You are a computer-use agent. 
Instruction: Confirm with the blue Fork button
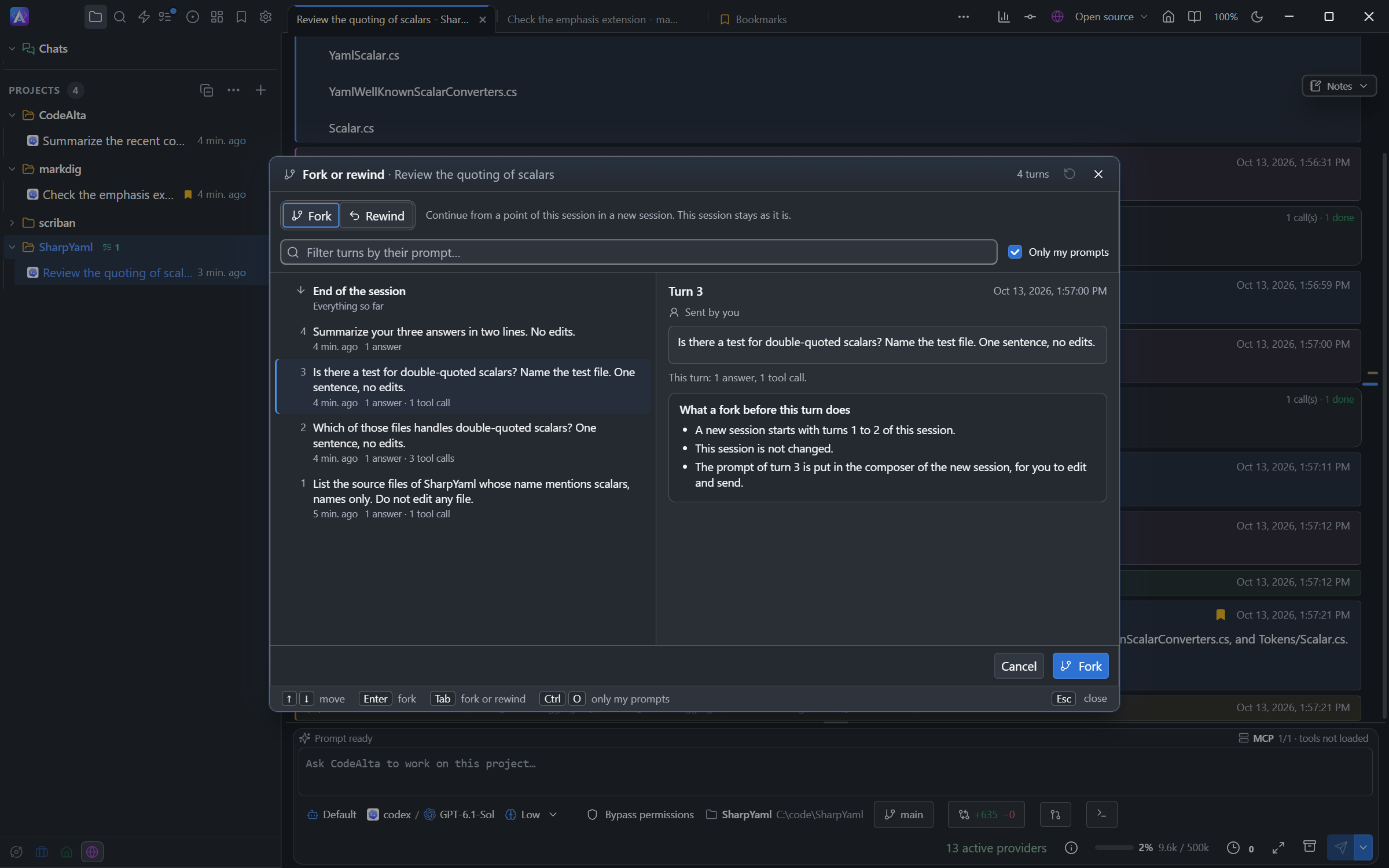(1081, 666)
